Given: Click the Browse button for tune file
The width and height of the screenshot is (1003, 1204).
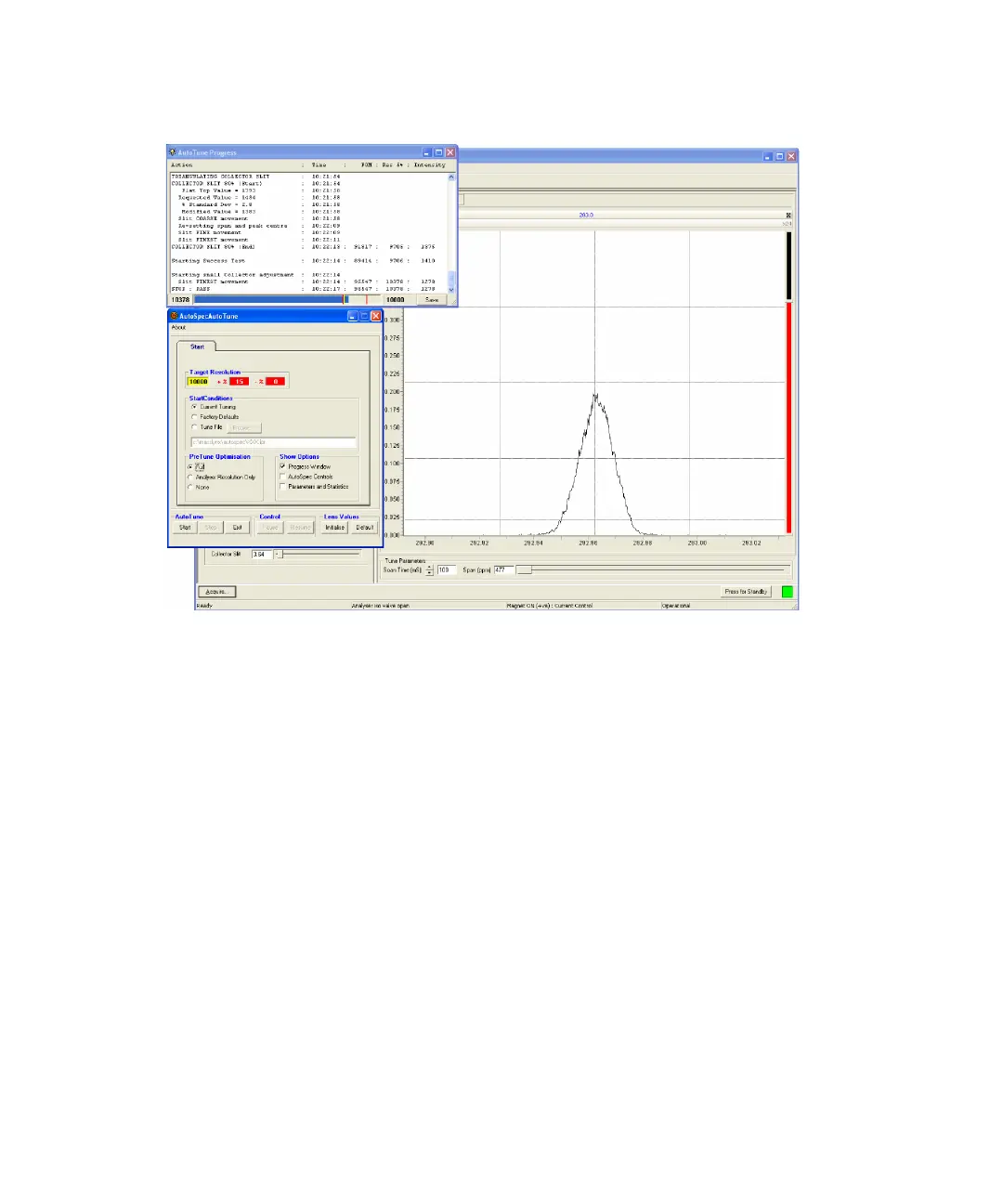Looking at the screenshot, I should click(x=243, y=428).
